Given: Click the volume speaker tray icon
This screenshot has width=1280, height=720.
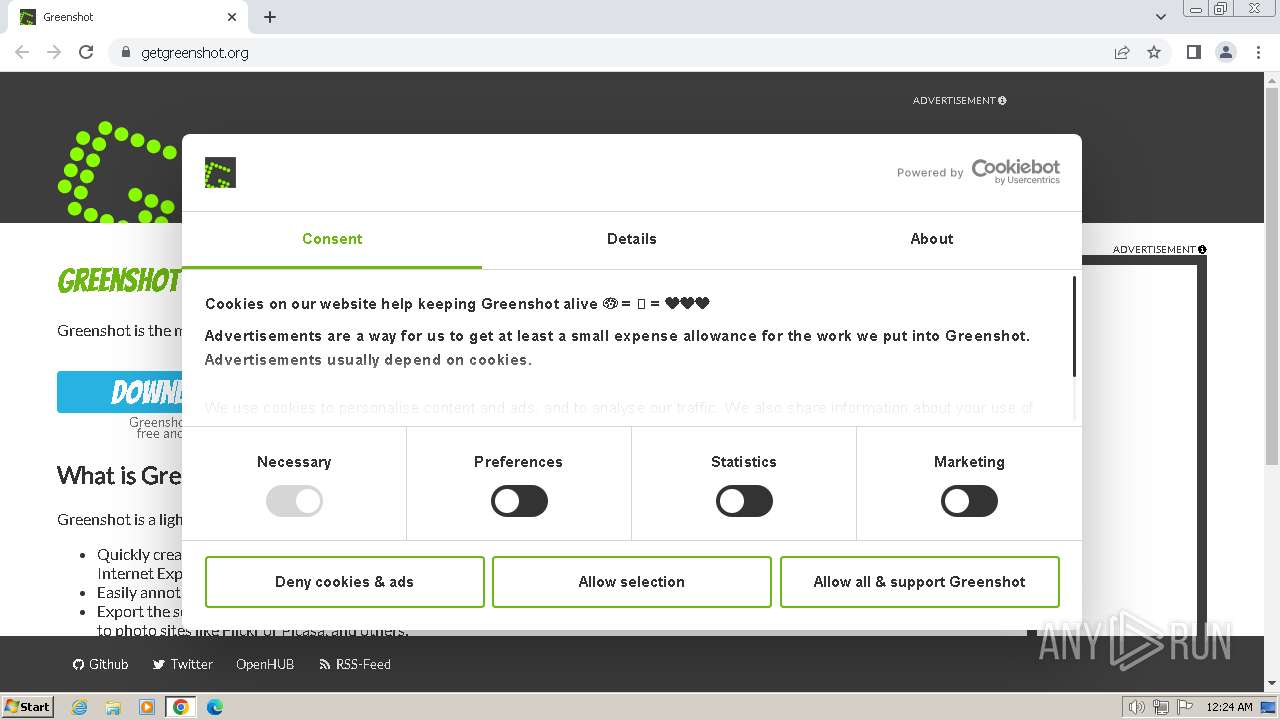Looking at the screenshot, I should [x=1136, y=707].
